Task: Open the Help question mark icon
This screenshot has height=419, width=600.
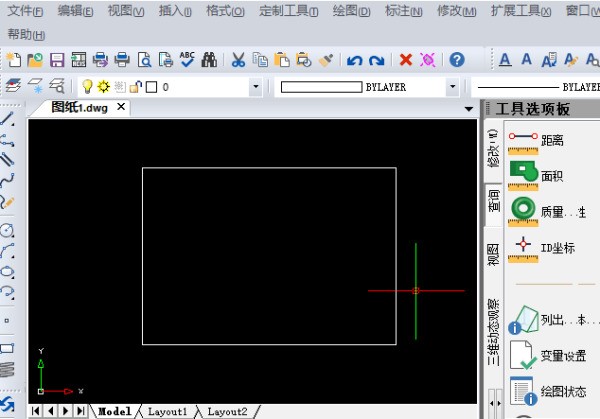Action: tap(456, 60)
